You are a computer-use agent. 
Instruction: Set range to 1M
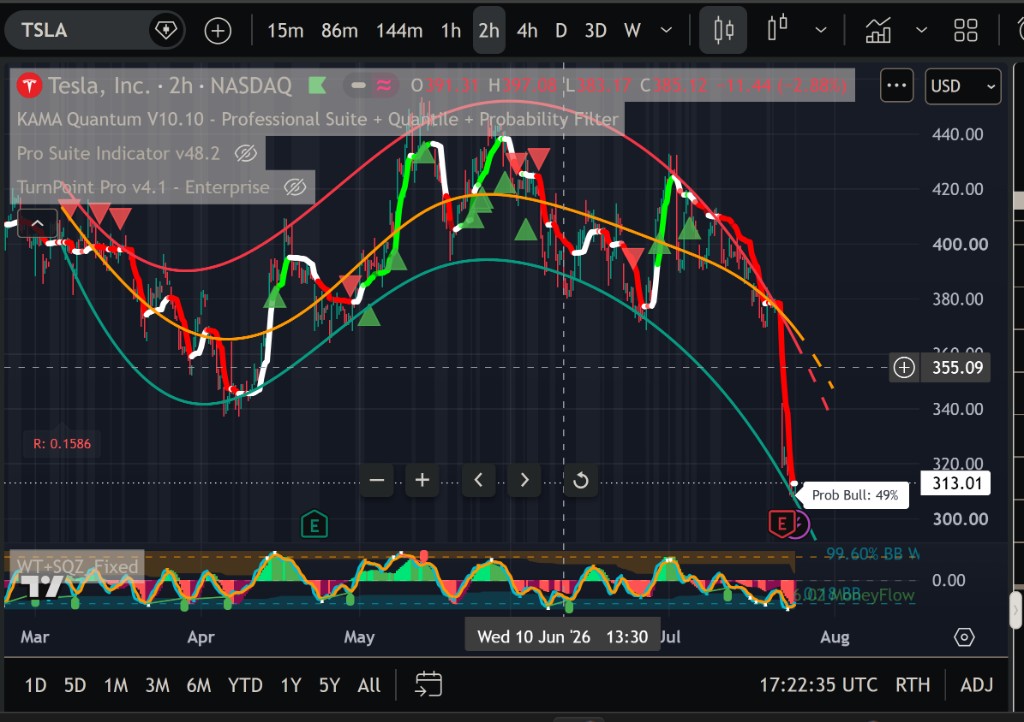116,685
